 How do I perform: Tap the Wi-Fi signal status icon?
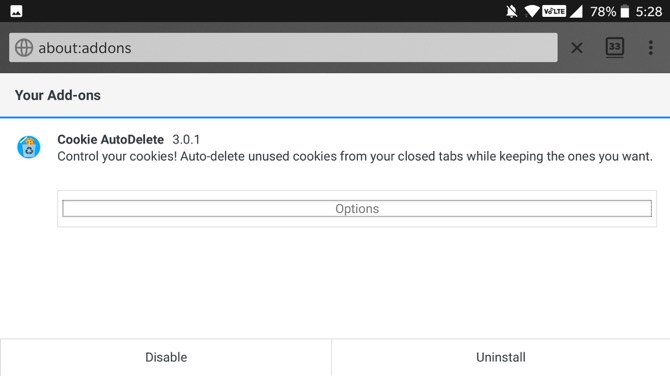pos(532,11)
